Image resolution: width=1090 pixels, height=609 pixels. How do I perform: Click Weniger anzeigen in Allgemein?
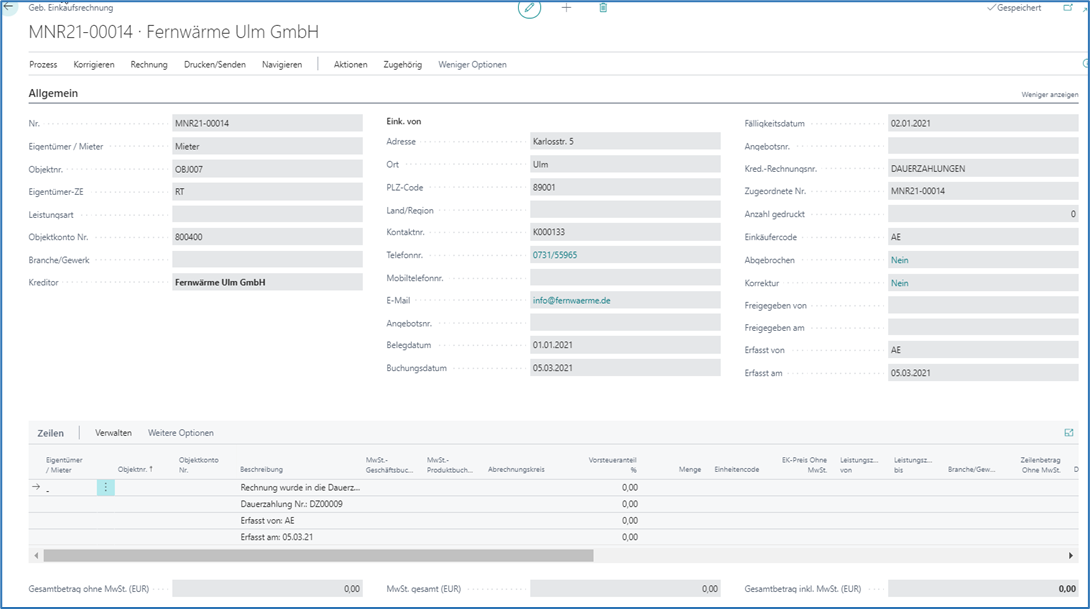click(1050, 95)
